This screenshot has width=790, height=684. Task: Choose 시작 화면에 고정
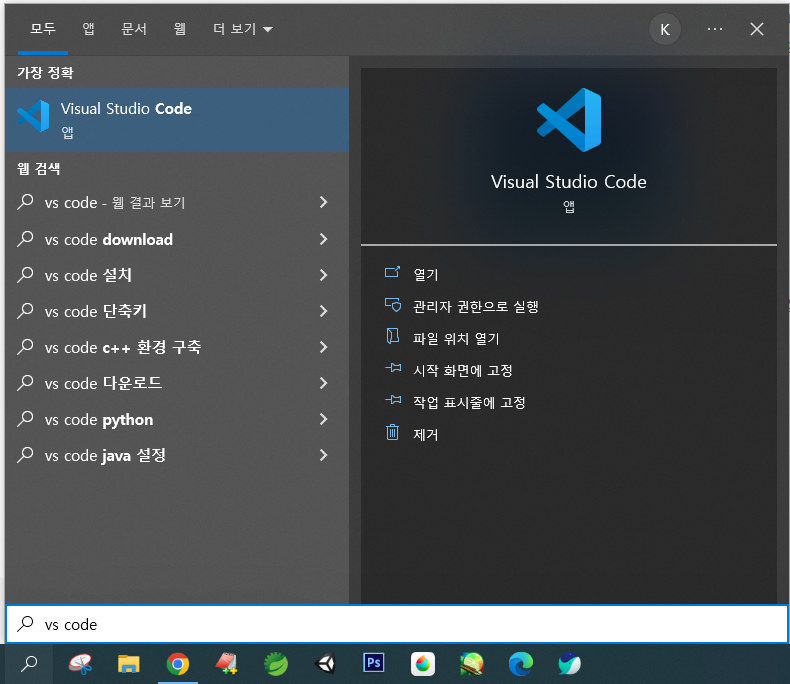point(463,370)
